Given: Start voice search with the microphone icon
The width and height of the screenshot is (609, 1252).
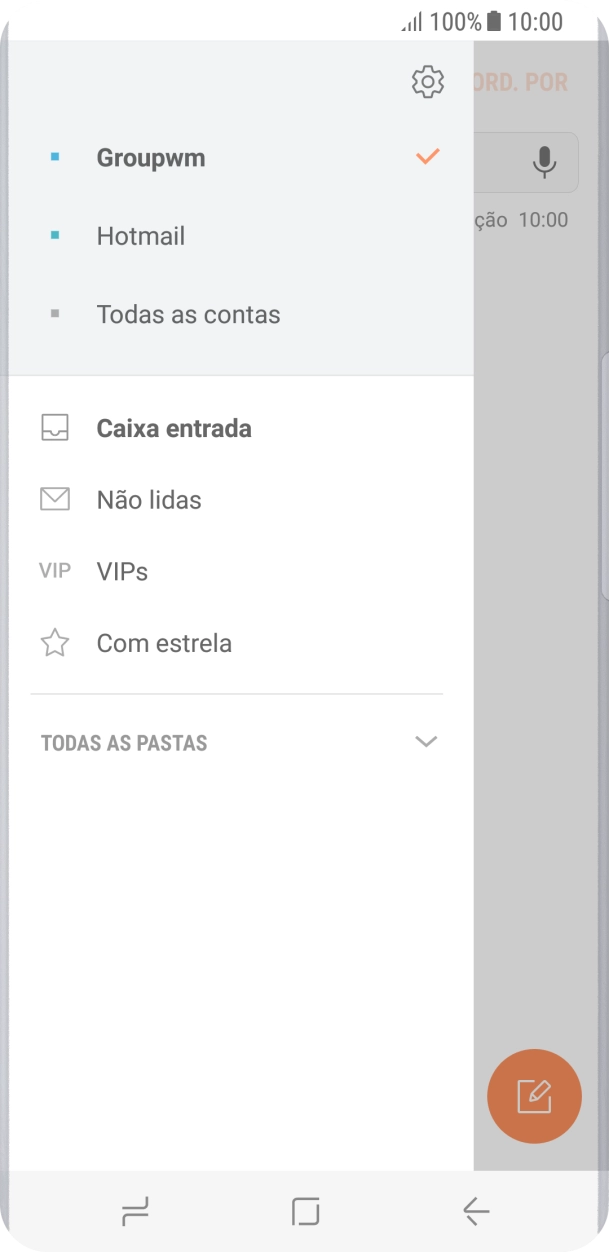Looking at the screenshot, I should point(543,162).
